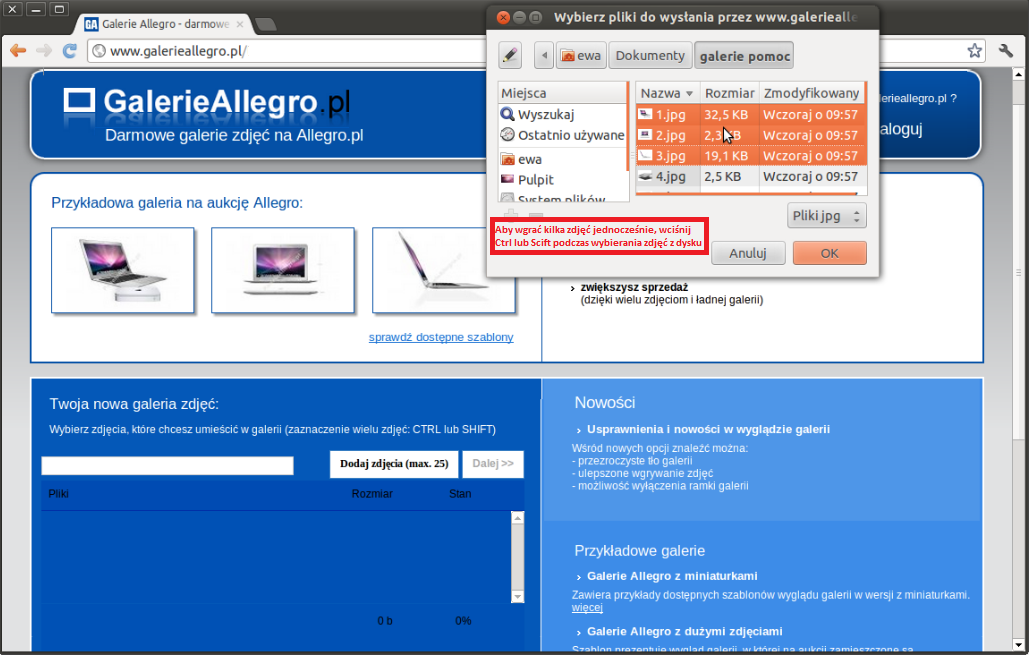1029x655 pixels.
Task: Sort files by the Rozmiar column
Action: [x=729, y=93]
